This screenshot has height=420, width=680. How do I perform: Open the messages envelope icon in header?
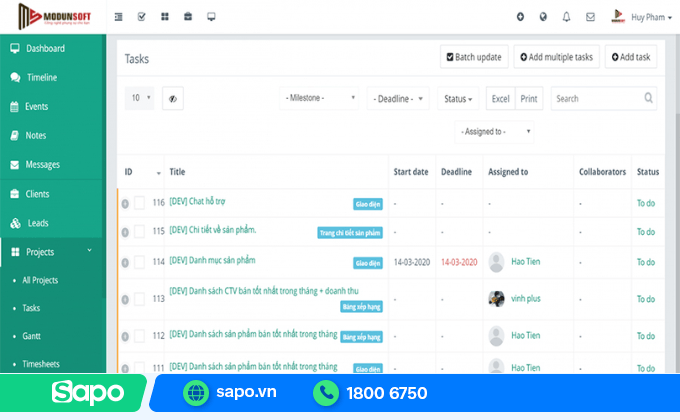(x=590, y=17)
